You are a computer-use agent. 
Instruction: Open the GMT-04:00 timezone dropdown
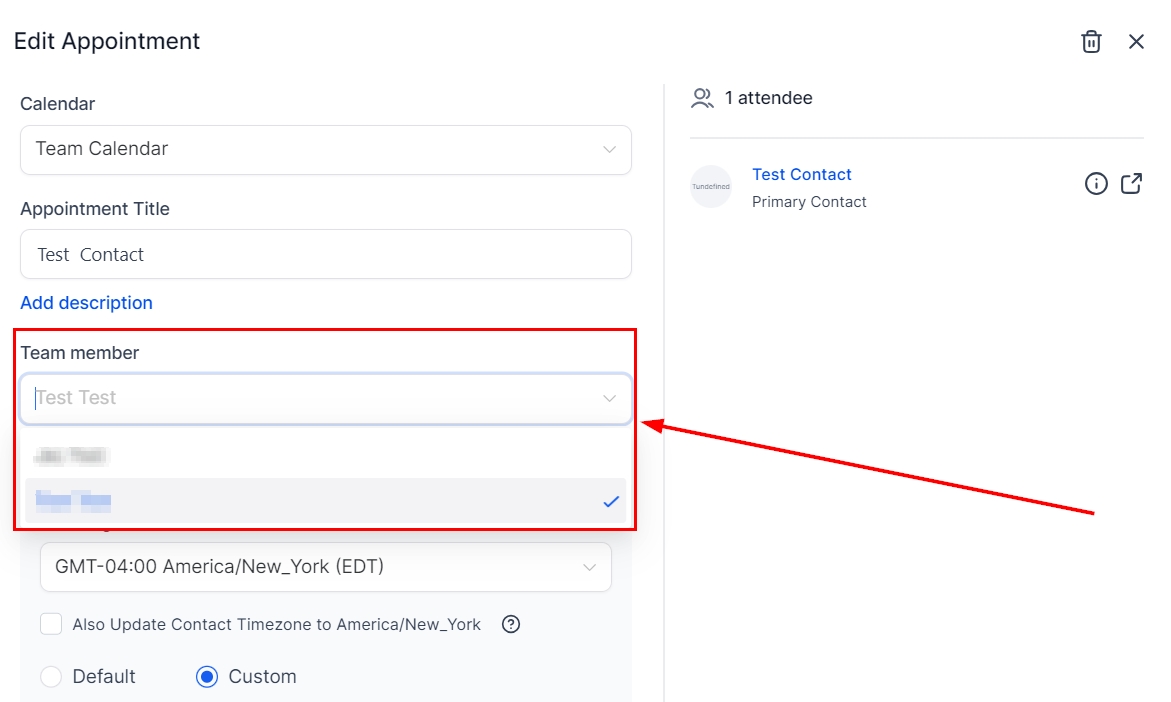pyautogui.click(x=589, y=567)
